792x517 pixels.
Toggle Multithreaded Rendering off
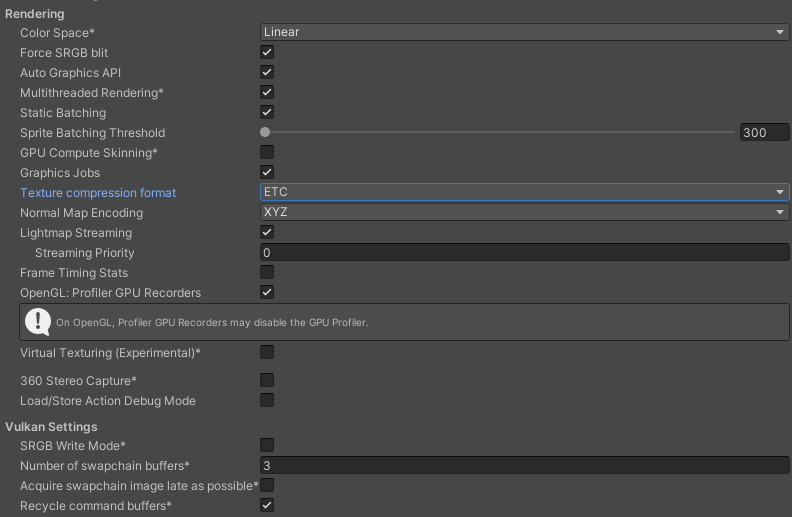coord(267,92)
